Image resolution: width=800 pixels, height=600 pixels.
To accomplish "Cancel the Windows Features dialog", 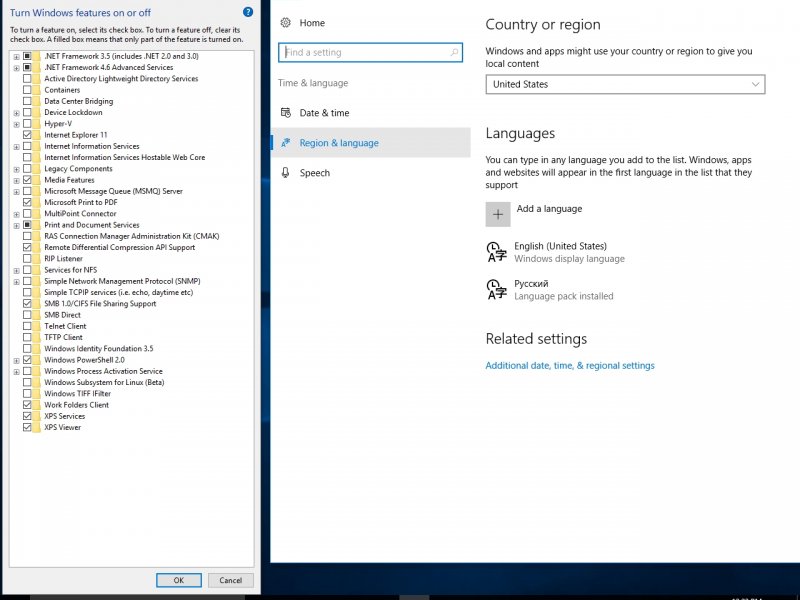I will (x=231, y=580).
